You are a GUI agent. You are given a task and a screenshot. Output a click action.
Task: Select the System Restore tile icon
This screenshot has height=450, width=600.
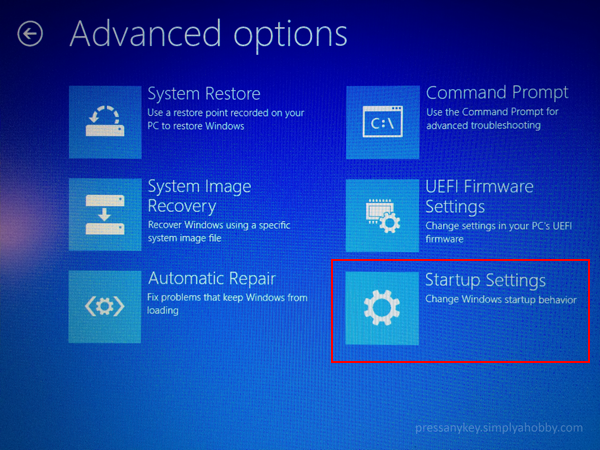pos(105,122)
